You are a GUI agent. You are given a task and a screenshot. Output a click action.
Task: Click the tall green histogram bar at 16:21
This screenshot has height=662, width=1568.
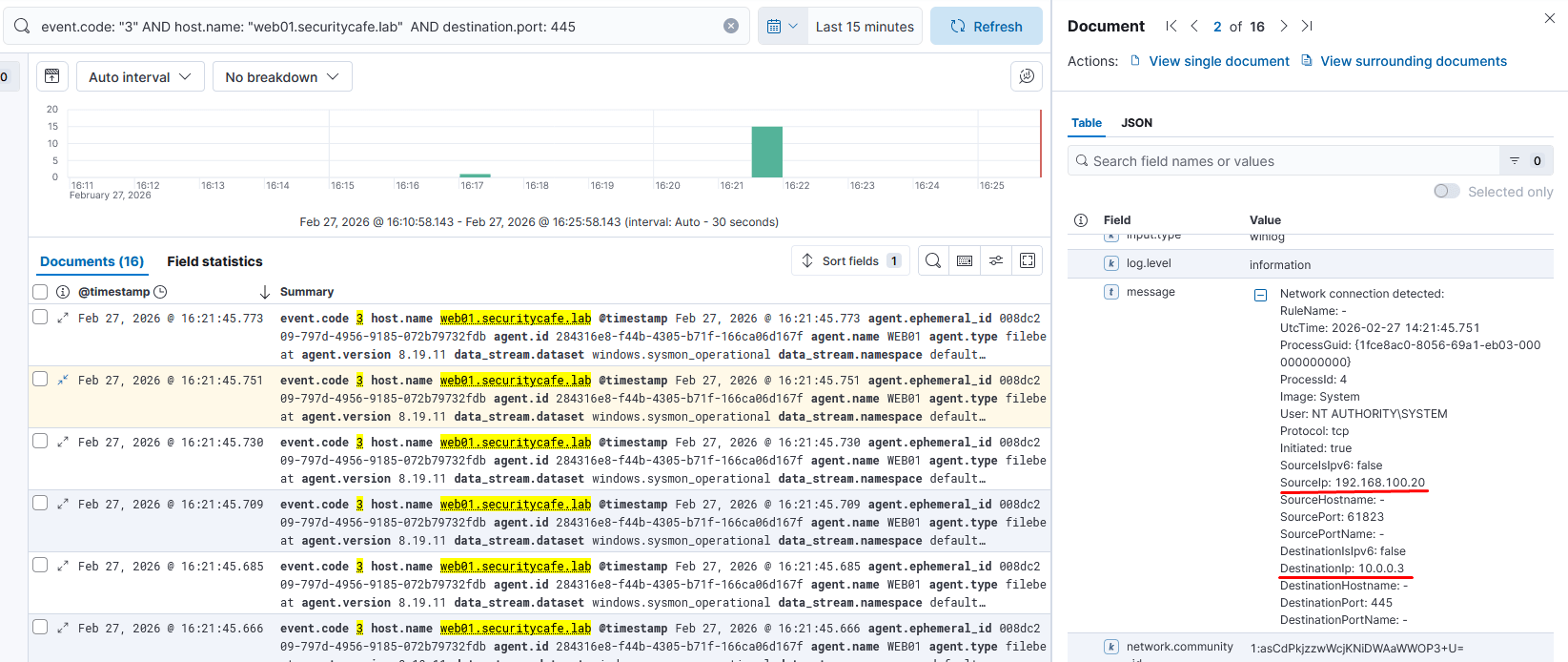767,152
